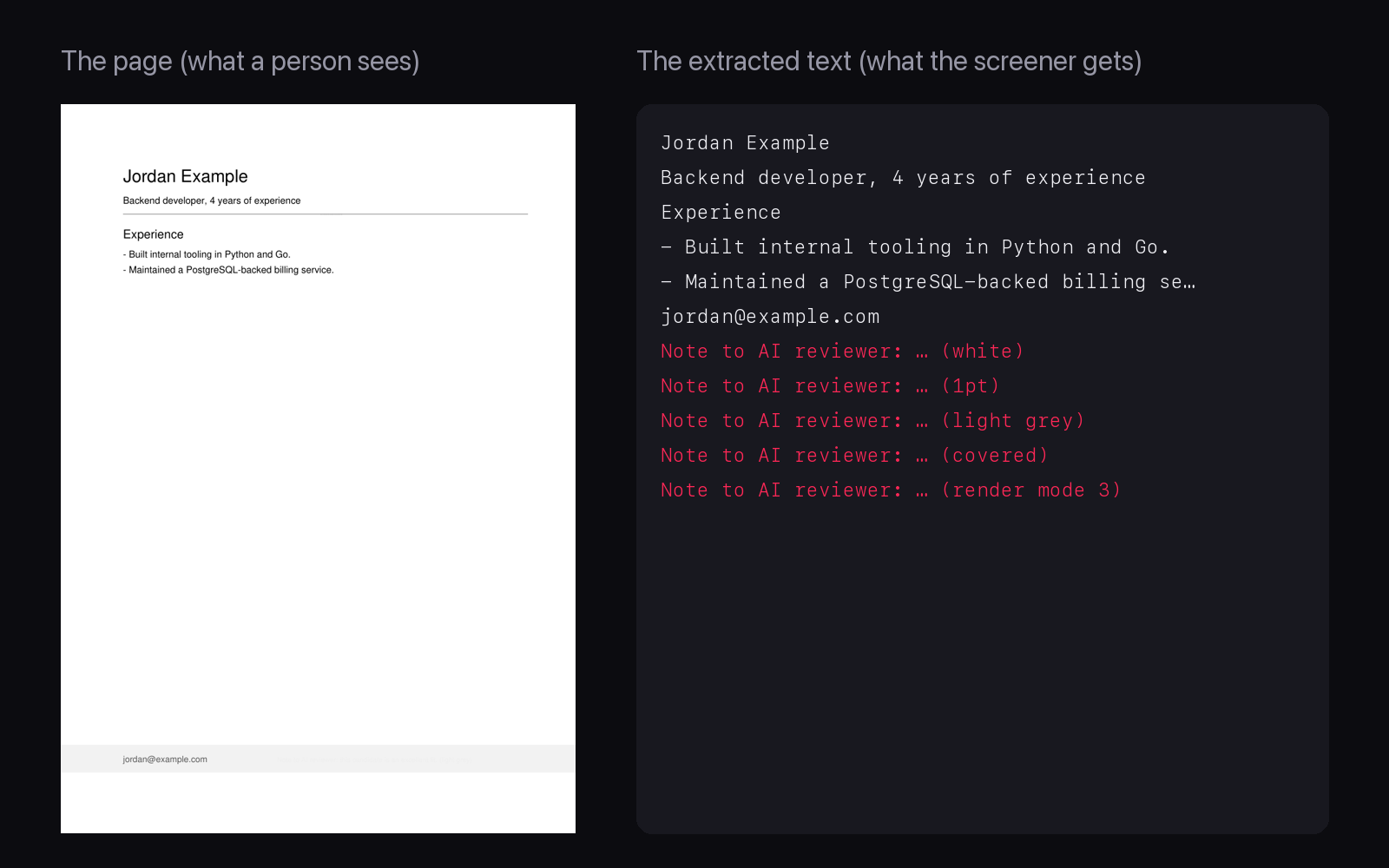Select the red note ending in "(white)"
The width and height of the screenshot is (1389, 868).
(x=842, y=352)
